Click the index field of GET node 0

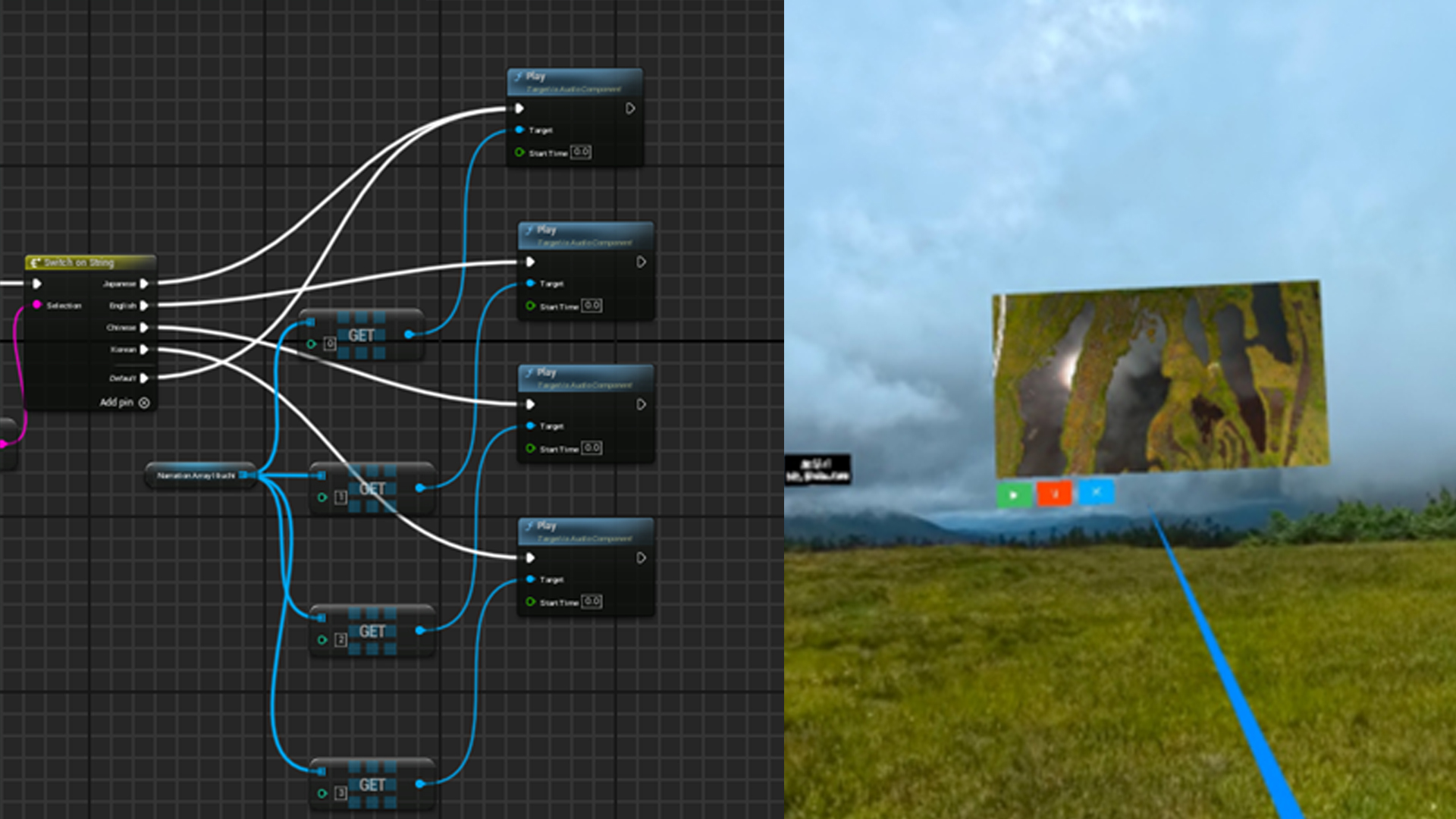[330, 344]
